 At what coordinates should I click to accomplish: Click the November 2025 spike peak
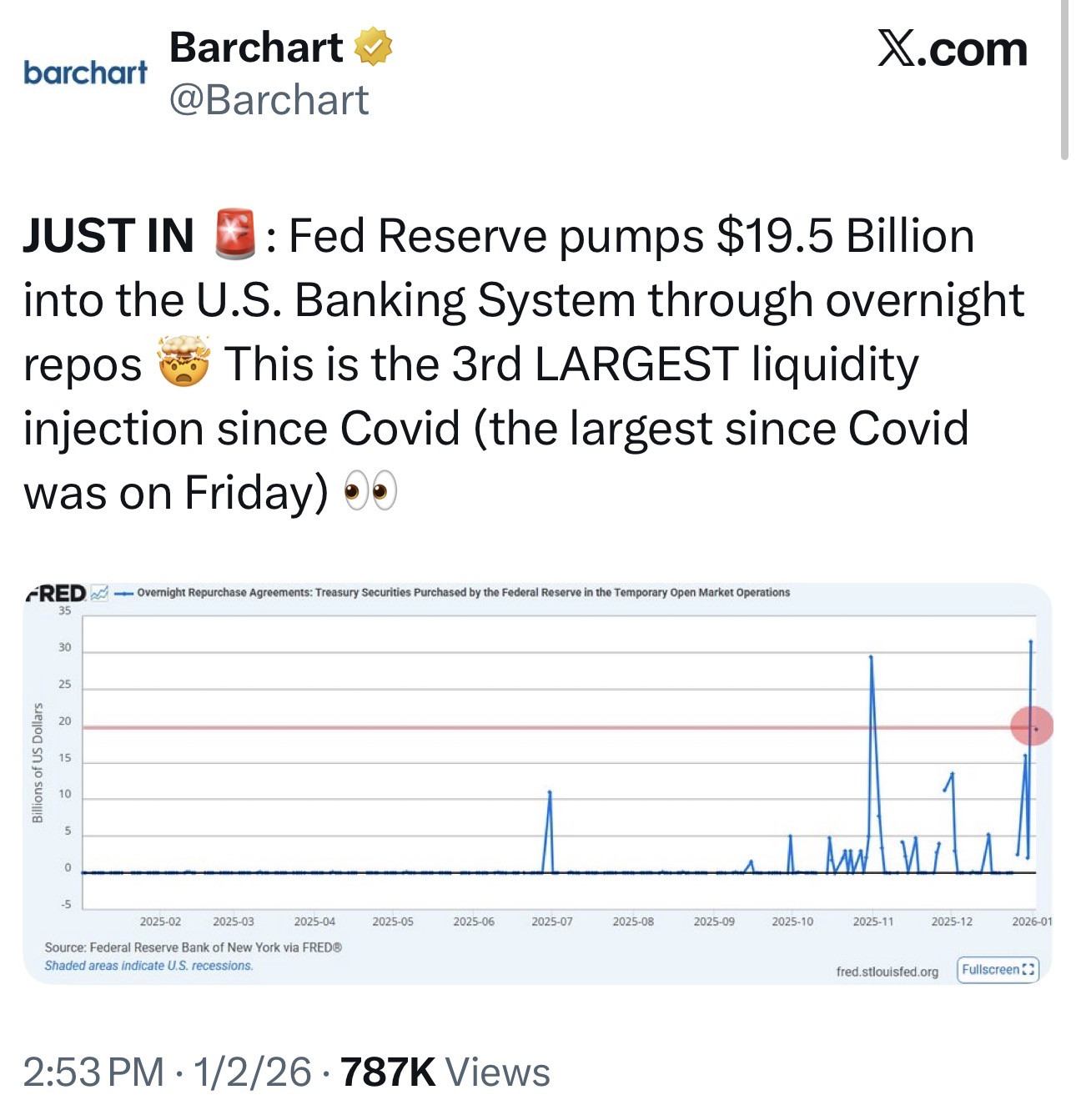pyautogui.click(x=871, y=657)
